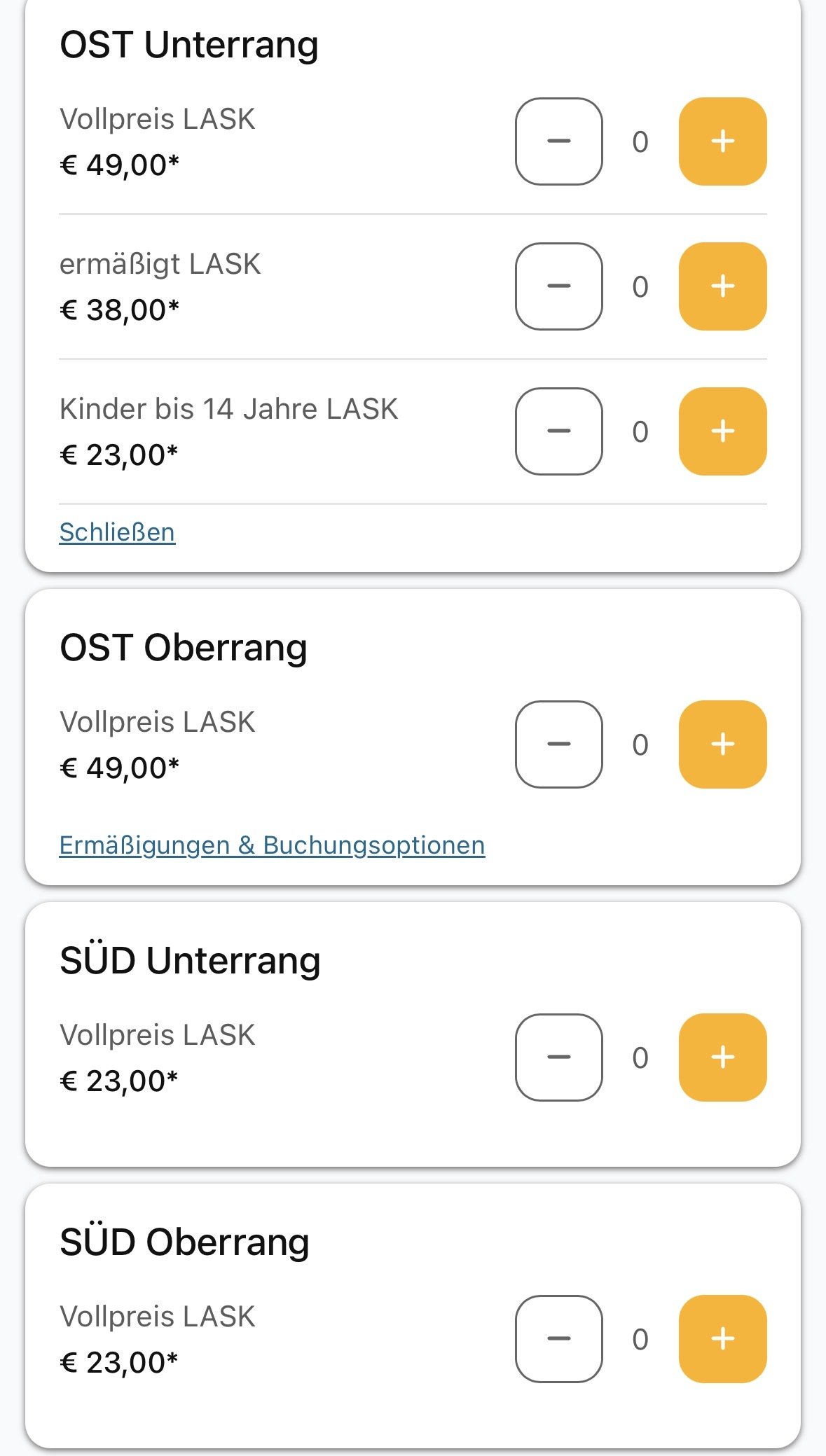Increase SÜD Oberrang Vollpreis ticket quantity
The image size is (826, 1456).
pyautogui.click(x=722, y=1339)
